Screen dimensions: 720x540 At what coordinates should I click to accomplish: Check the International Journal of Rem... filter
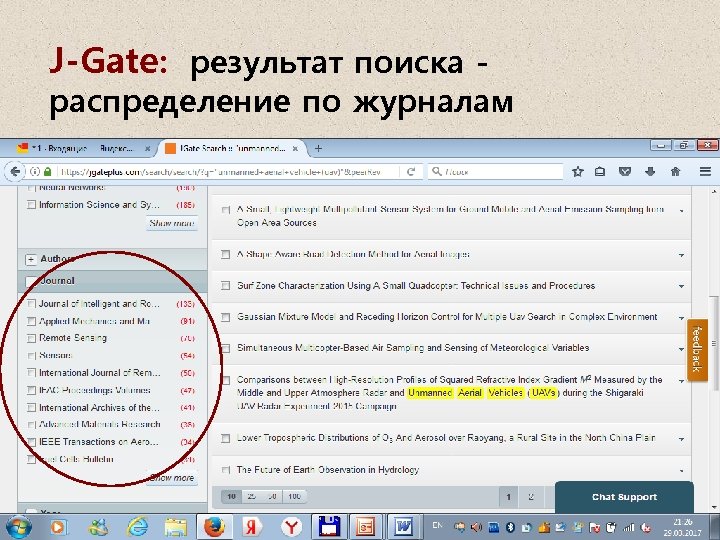[31, 373]
